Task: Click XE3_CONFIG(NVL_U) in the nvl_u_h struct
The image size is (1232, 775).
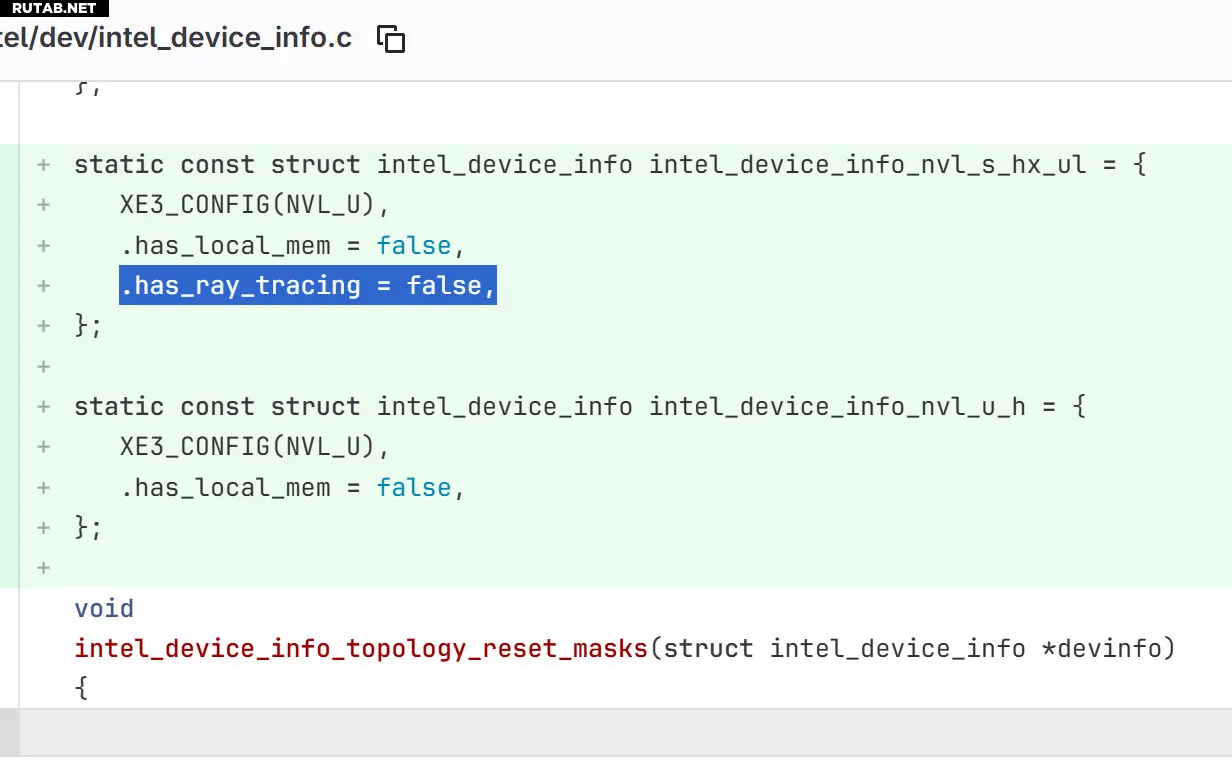Action: tap(254, 447)
